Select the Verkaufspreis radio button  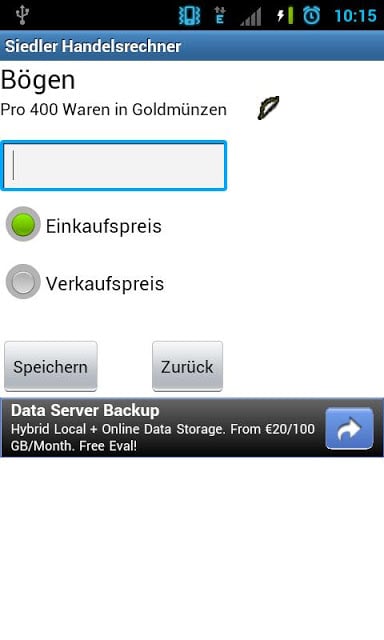tap(23, 282)
